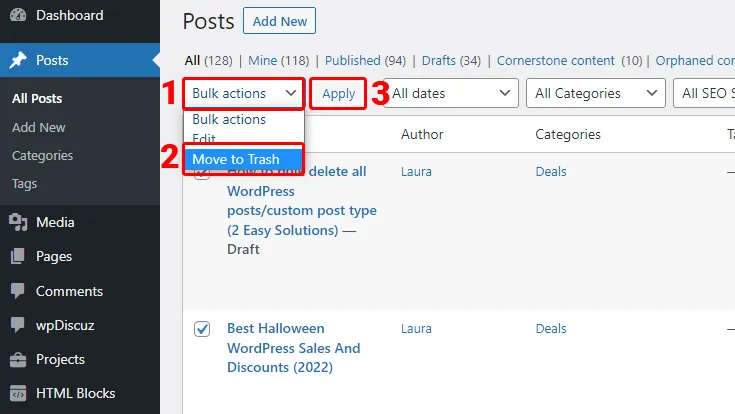Choose Move to Trash option
Image resolution: width=735 pixels, height=414 pixels.
point(244,159)
